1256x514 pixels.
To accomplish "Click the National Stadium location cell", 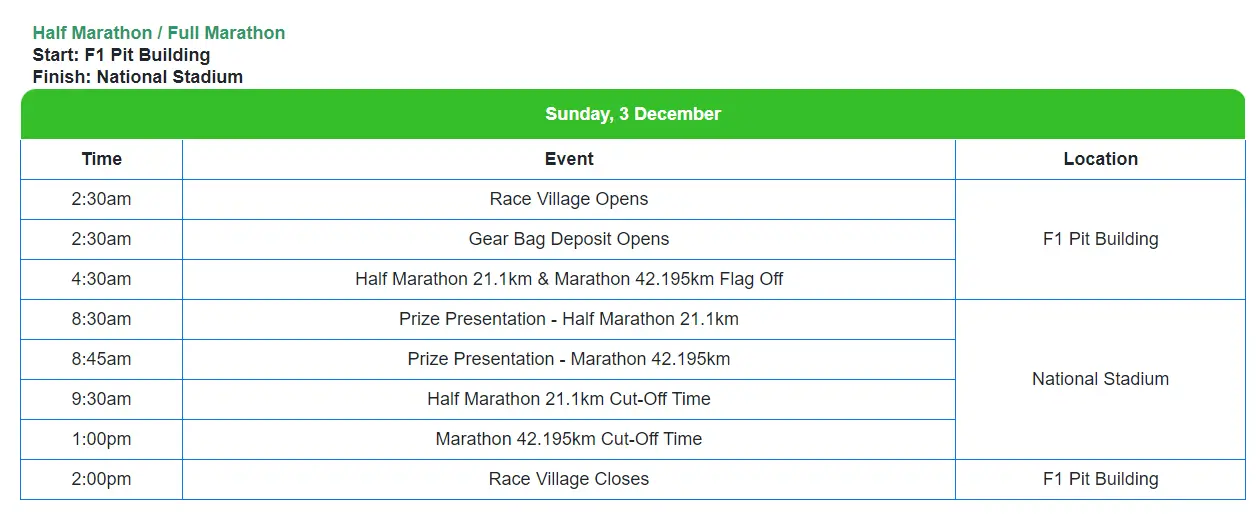I will (x=1101, y=379).
